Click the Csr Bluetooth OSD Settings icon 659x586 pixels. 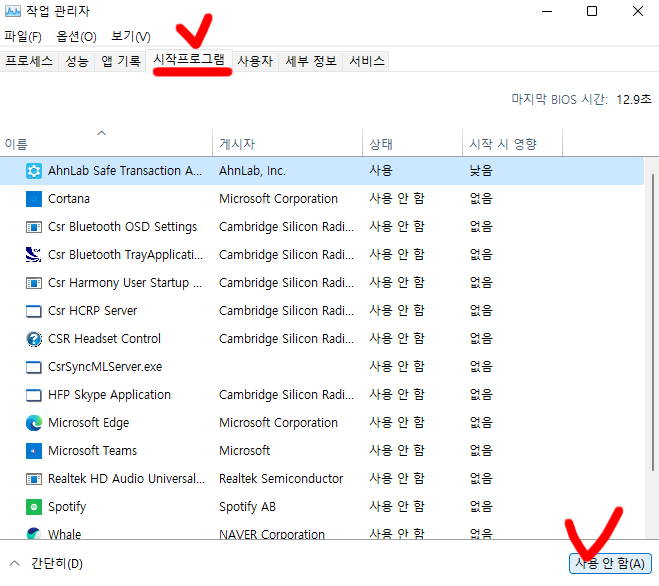(34, 227)
